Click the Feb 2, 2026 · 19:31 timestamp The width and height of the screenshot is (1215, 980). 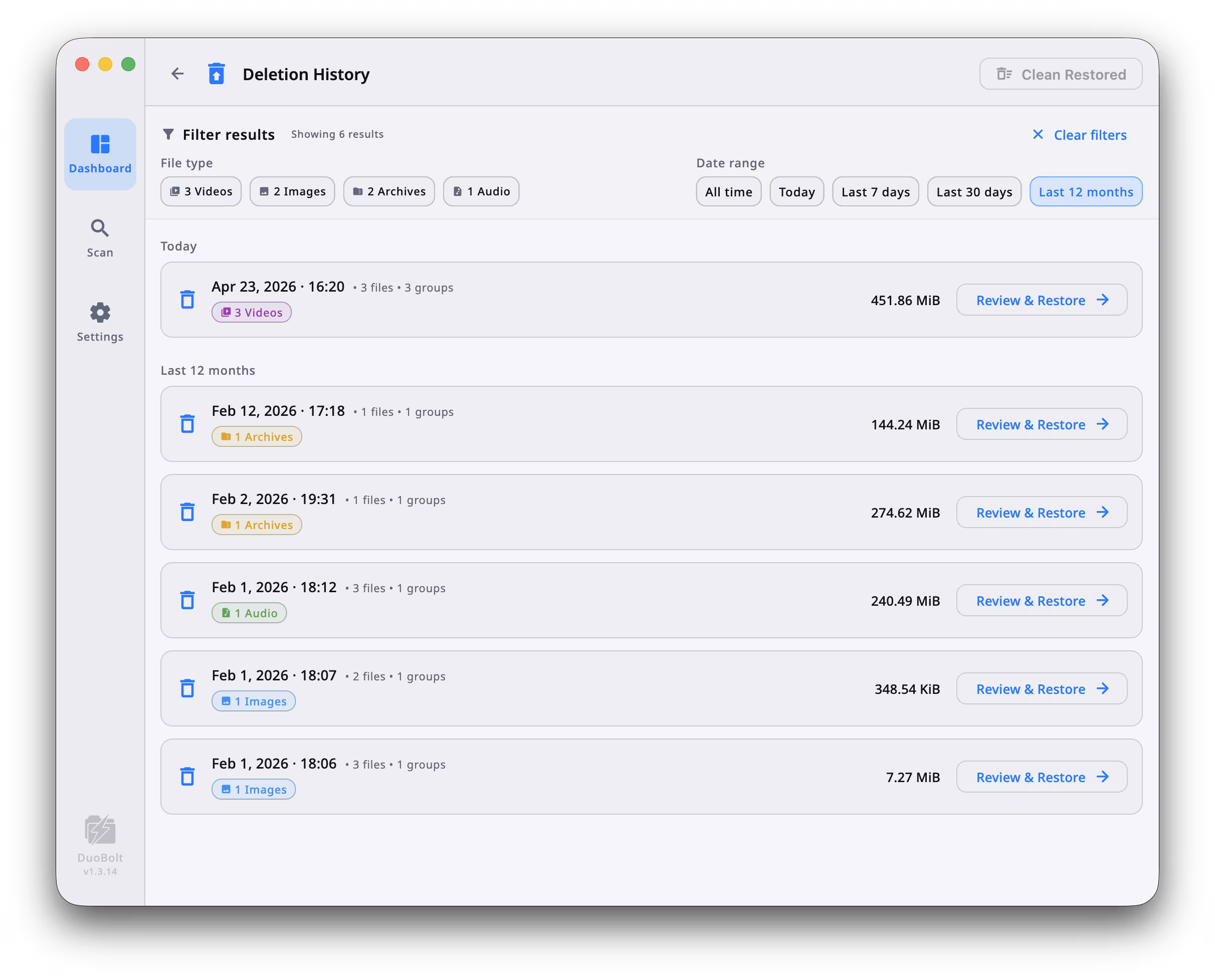coord(274,499)
